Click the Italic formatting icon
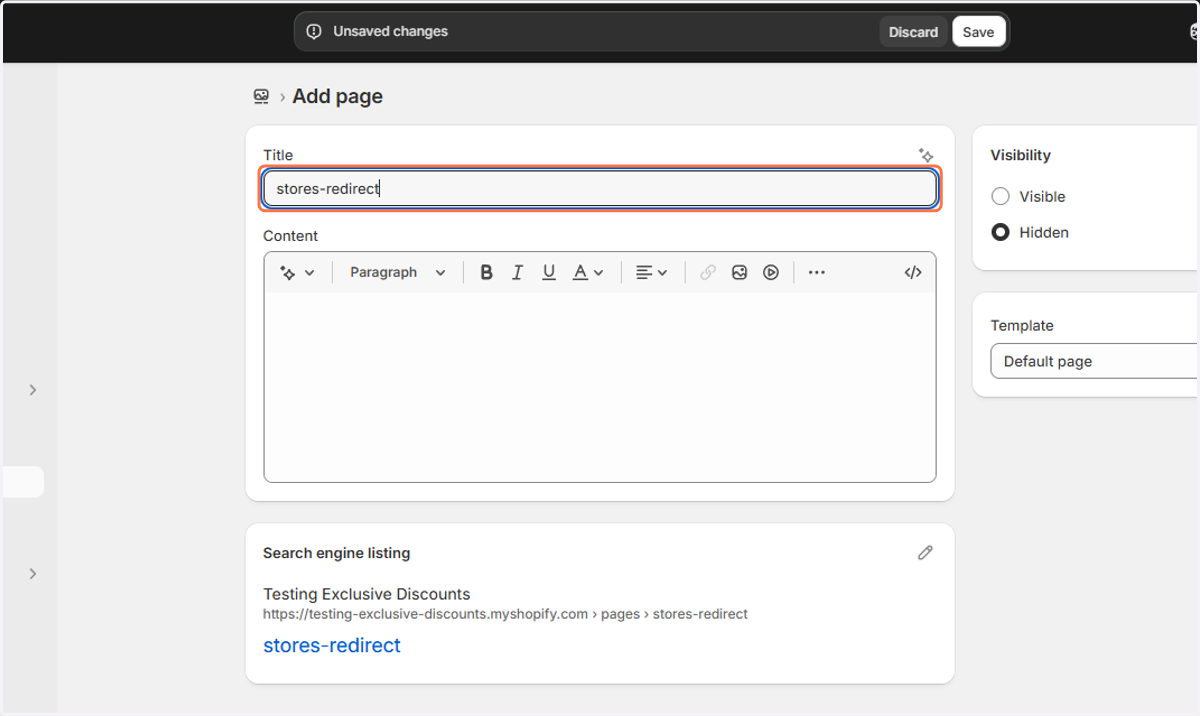Viewport: 1200px width, 716px height. (x=517, y=272)
